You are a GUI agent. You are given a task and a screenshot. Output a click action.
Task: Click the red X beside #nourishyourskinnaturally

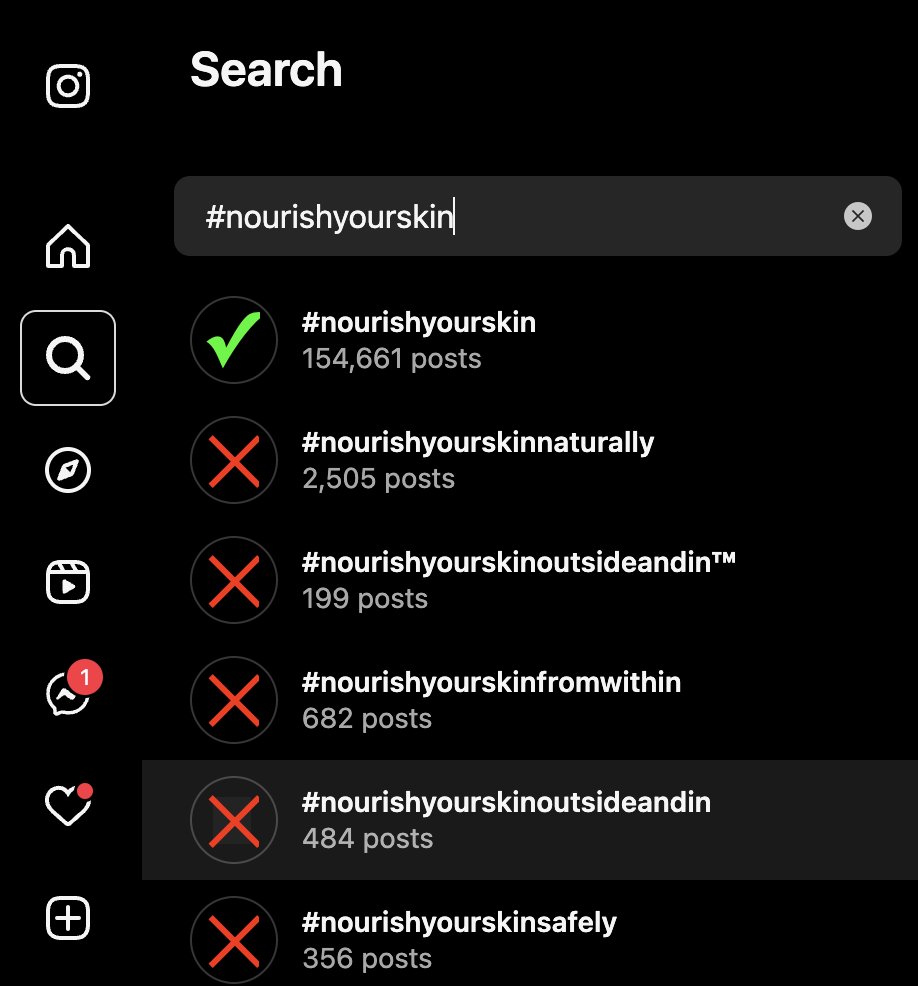(233, 460)
